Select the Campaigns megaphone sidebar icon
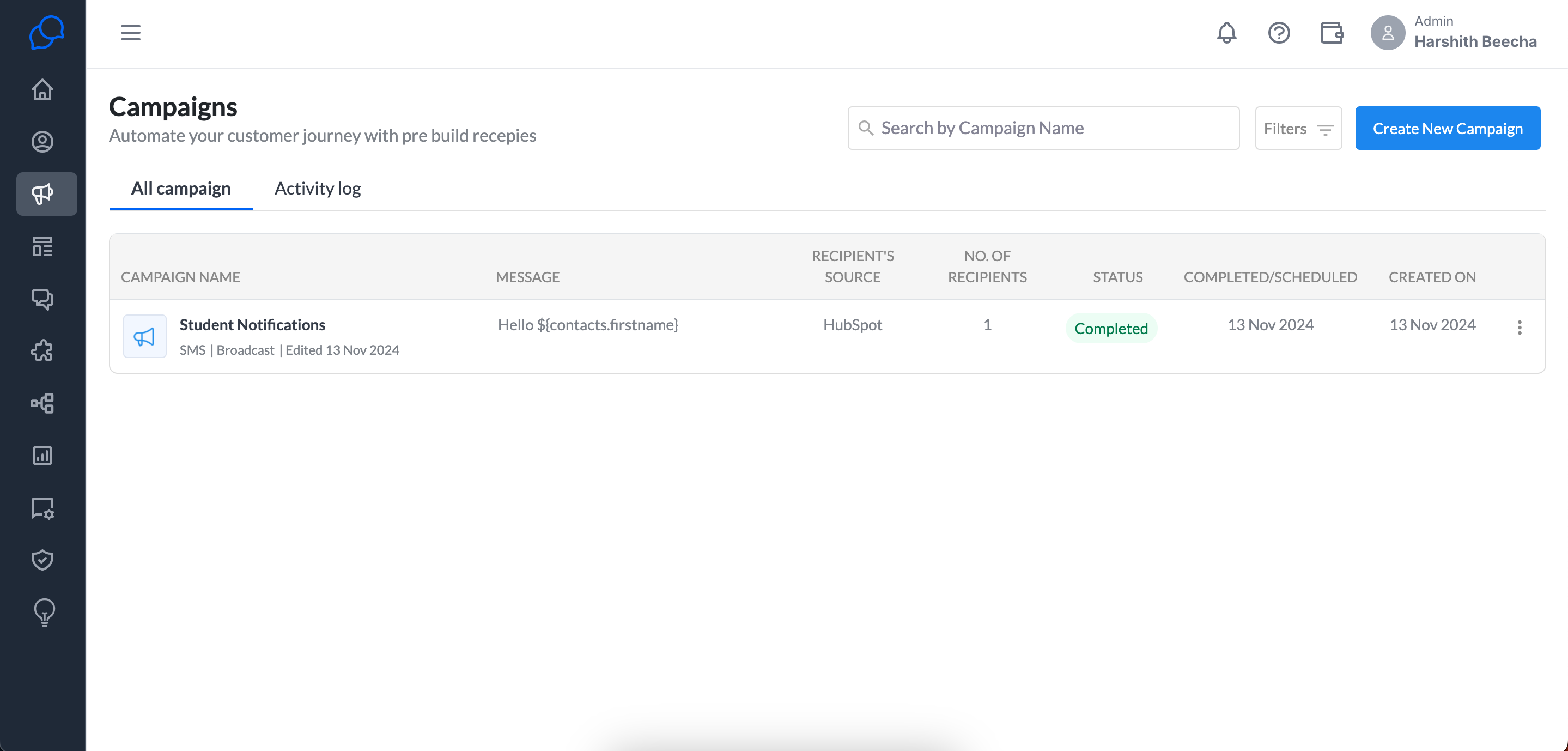Viewport: 1568px width, 751px height. click(x=46, y=193)
